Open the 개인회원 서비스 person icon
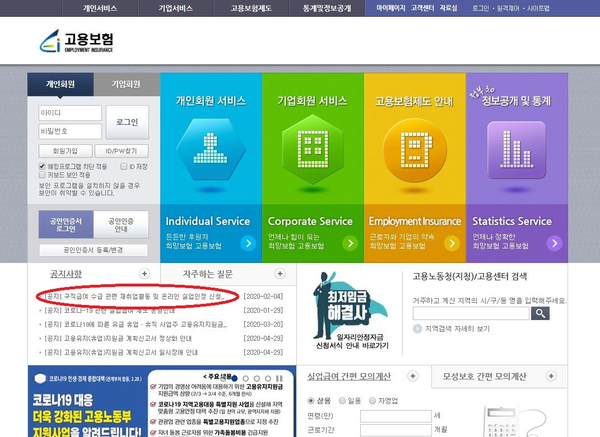Viewport: 600px width, 437px height. pos(210,149)
